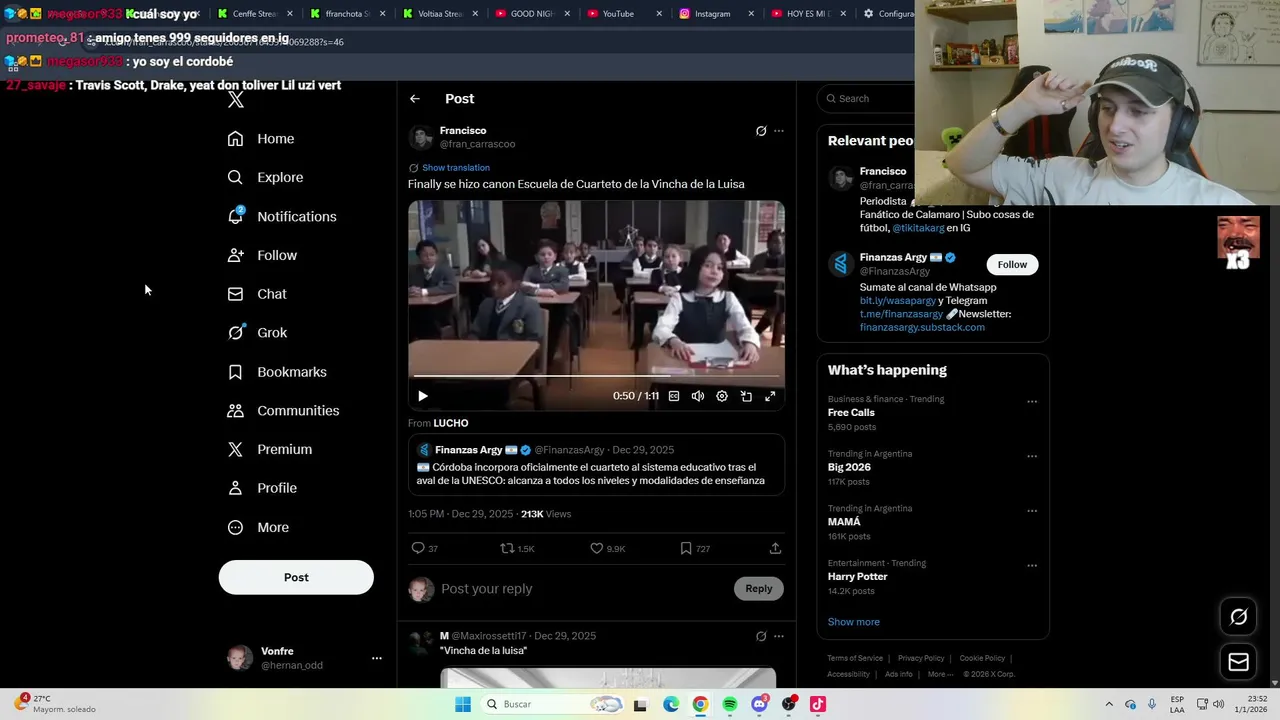
Task: Open finanzasargy.substack.com link
Action: click(922, 328)
